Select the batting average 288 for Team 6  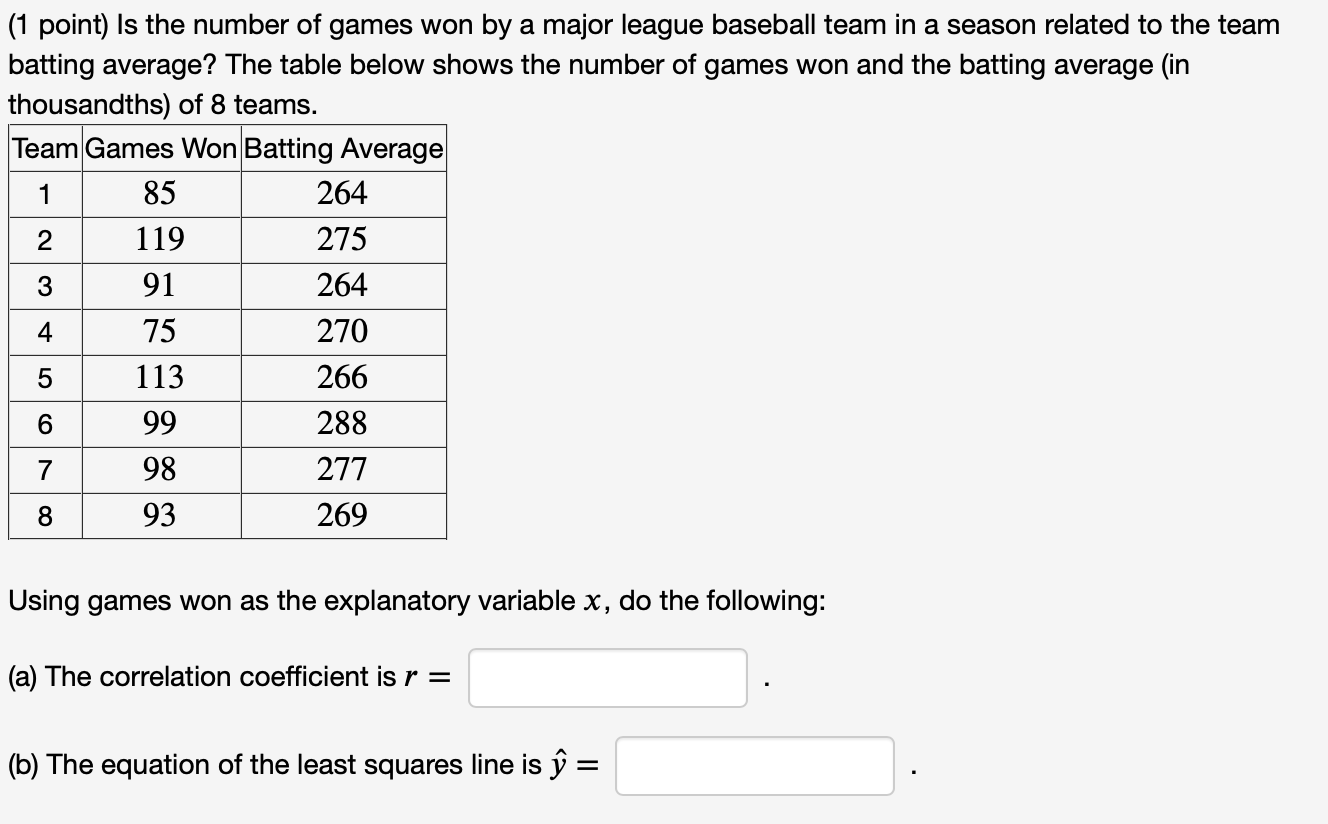(x=343, y=423)
